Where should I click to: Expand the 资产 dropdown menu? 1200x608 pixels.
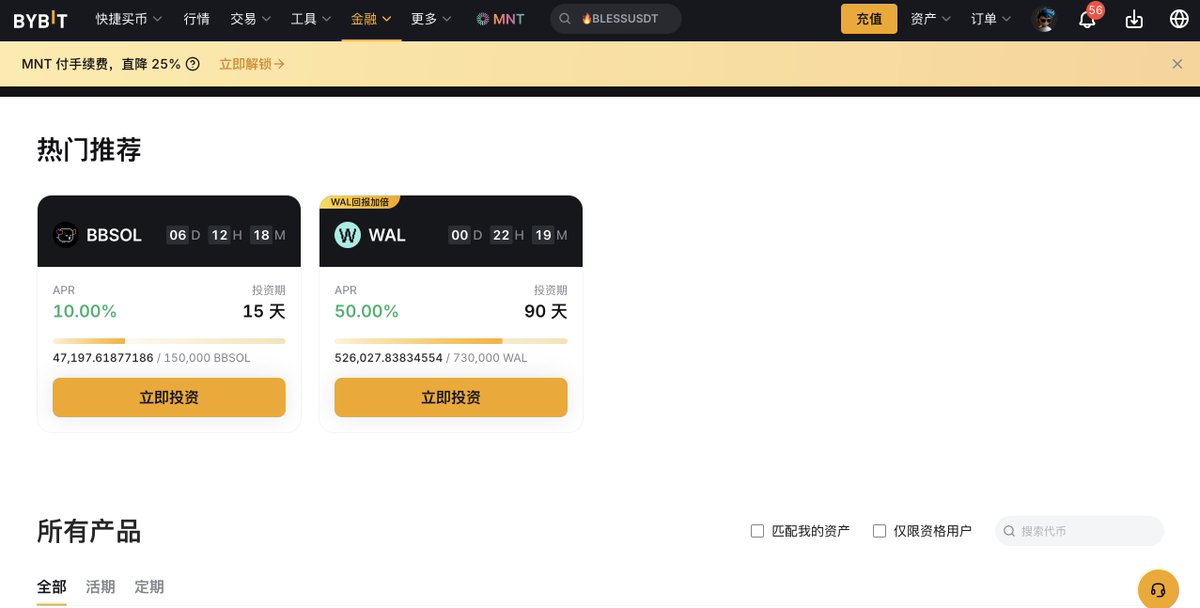click(x=930, y=19)
